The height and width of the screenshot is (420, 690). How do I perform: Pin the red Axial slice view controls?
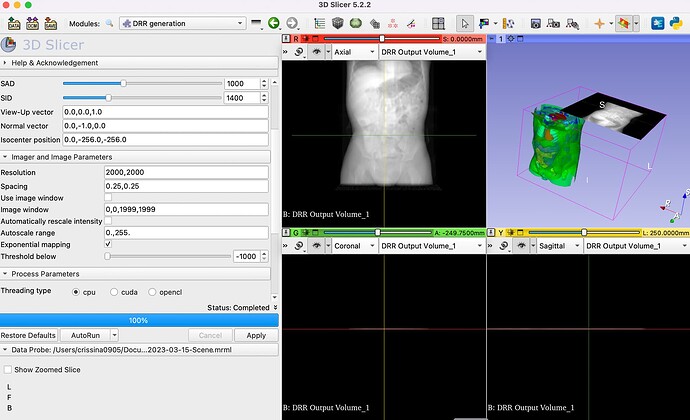pyautogui.click(x=288, y=37)
